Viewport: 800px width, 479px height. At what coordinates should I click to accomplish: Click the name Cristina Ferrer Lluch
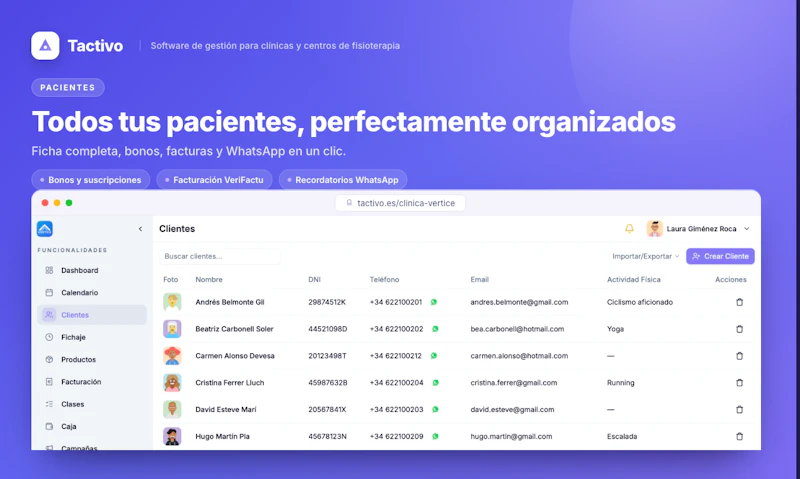coord(230,383)
